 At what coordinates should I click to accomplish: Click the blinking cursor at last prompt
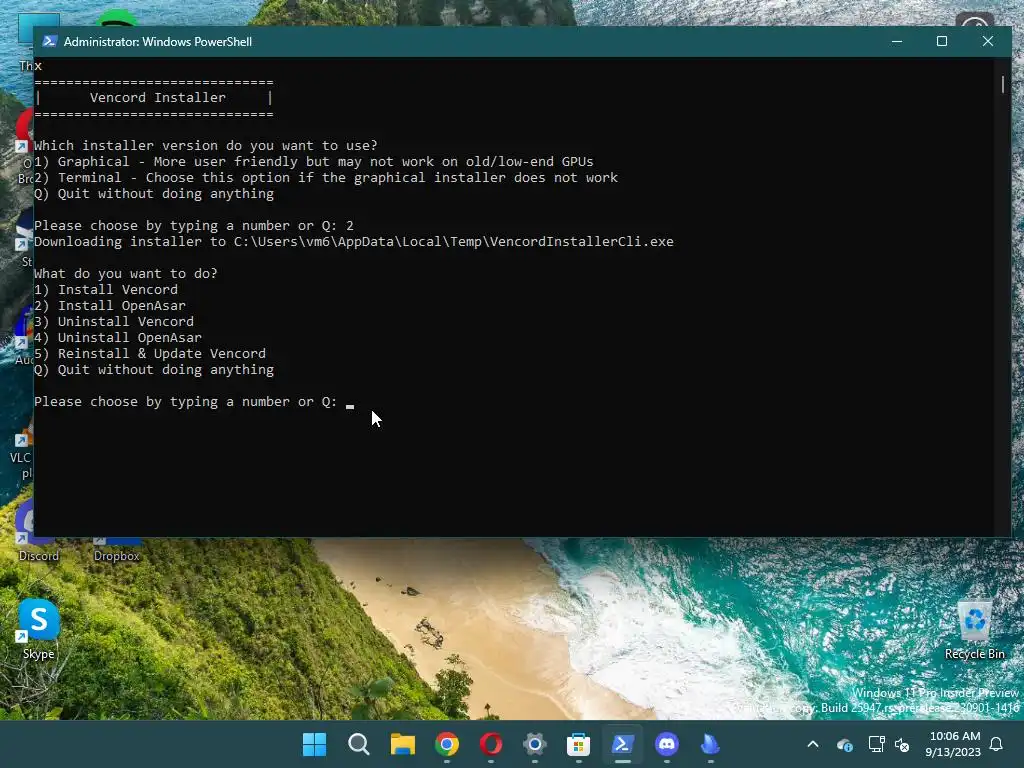click(x=350, y=406)
